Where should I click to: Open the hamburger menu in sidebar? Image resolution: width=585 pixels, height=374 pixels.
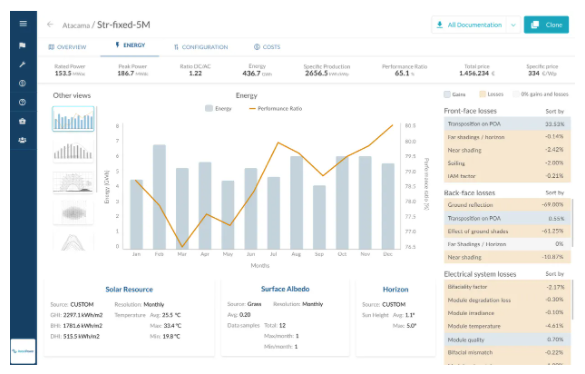coord(23,24)
